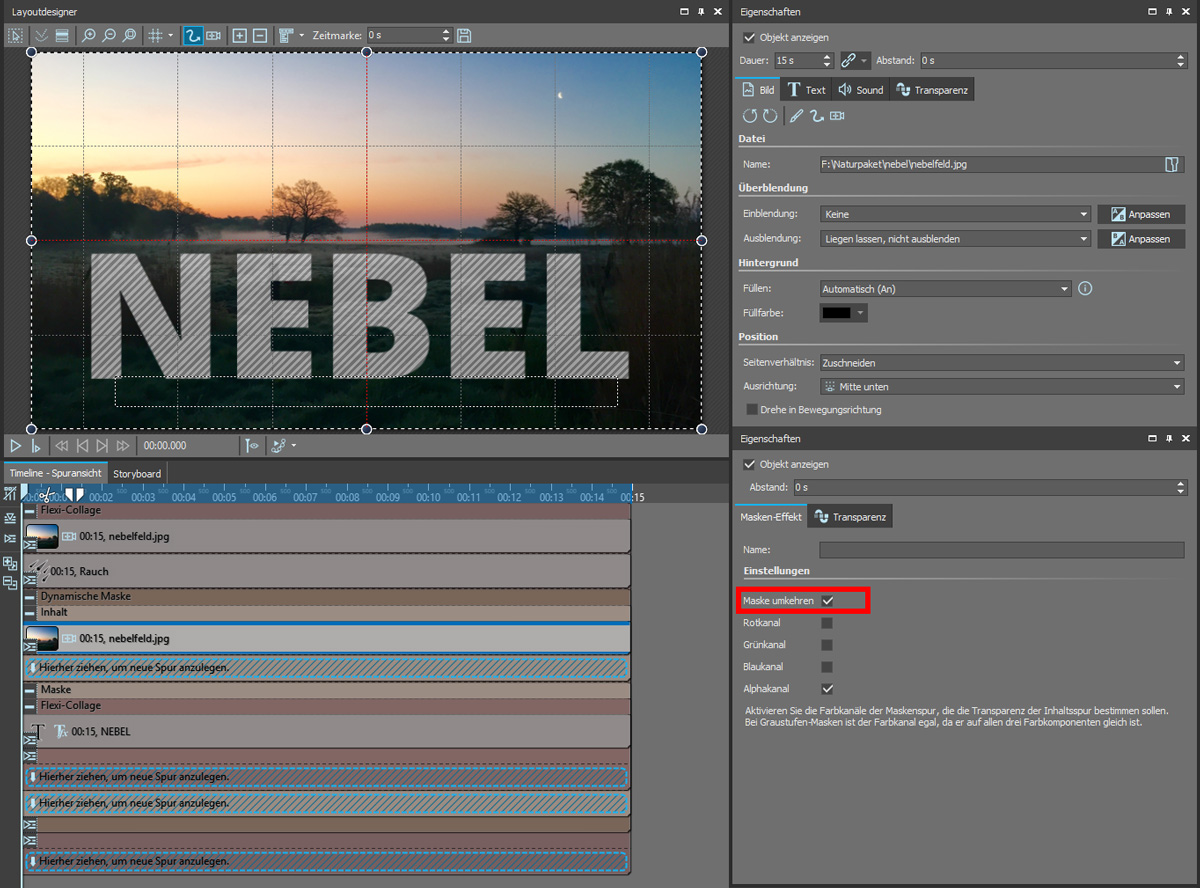
Task: Save the Zeitmarke with the floppy disk icon
Action: [x=464, y=36]
